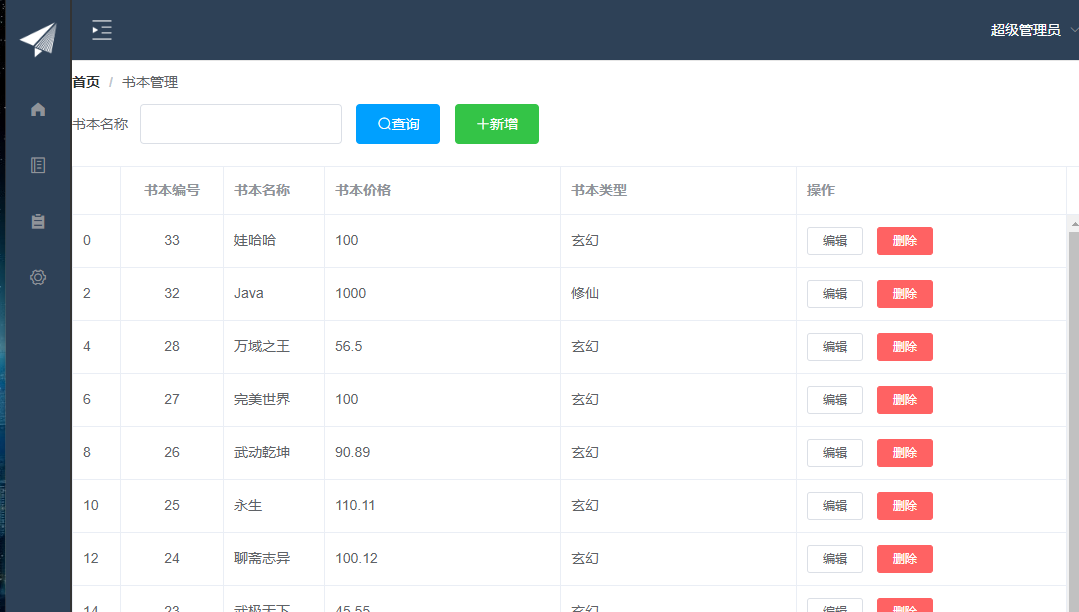Open the clipboard sidebar icon
The height and width of the screenshot is (612, 1079).
point(38,222)
